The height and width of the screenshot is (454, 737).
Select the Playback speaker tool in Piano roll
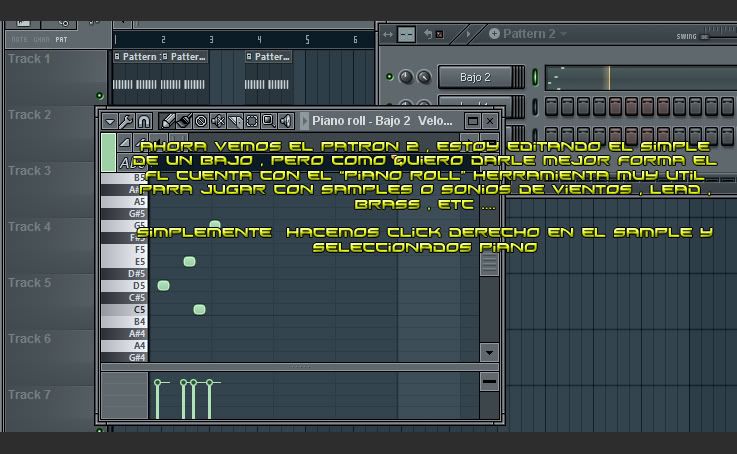point(285,121)
